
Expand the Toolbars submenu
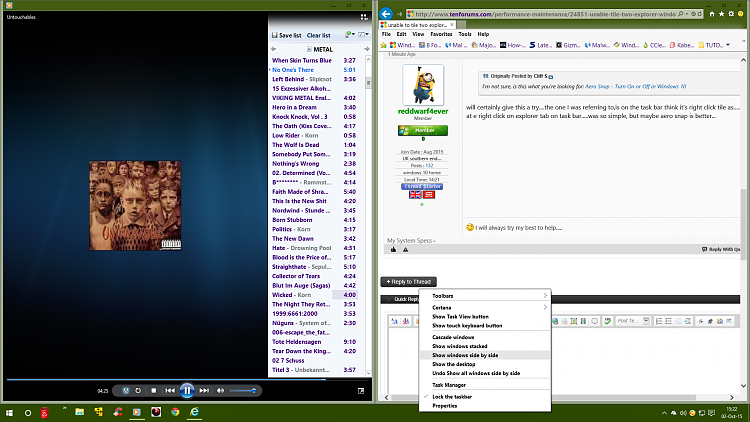click(485, 296)
